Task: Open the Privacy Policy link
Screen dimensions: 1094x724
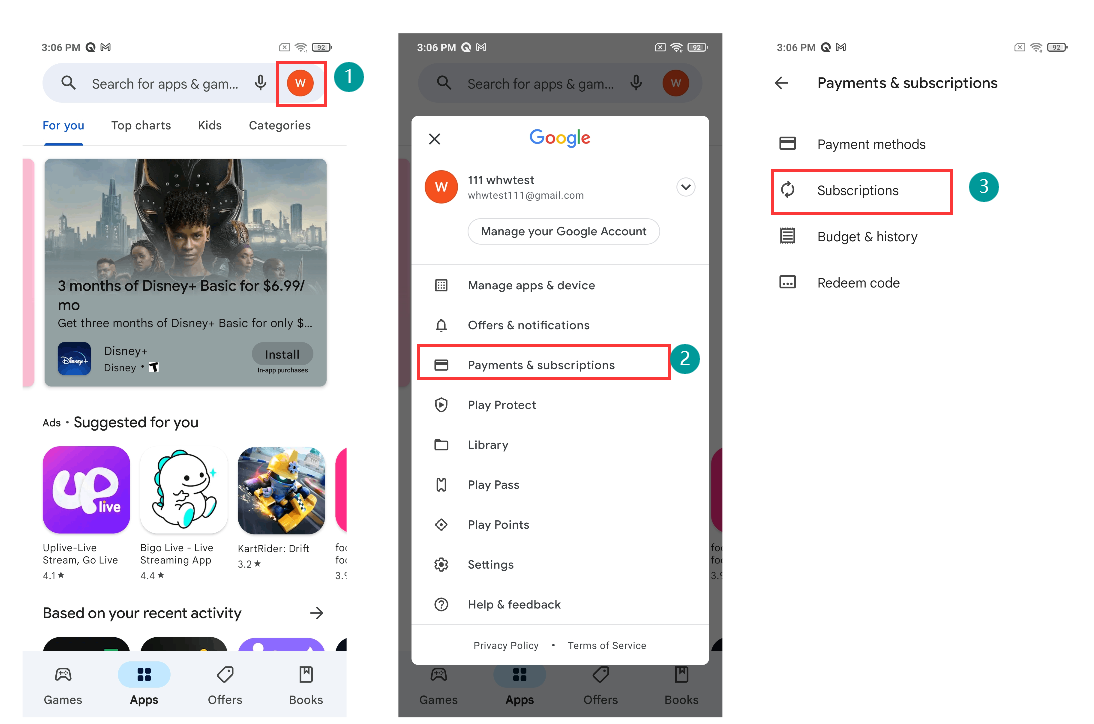Action: [x=506, y=646]
